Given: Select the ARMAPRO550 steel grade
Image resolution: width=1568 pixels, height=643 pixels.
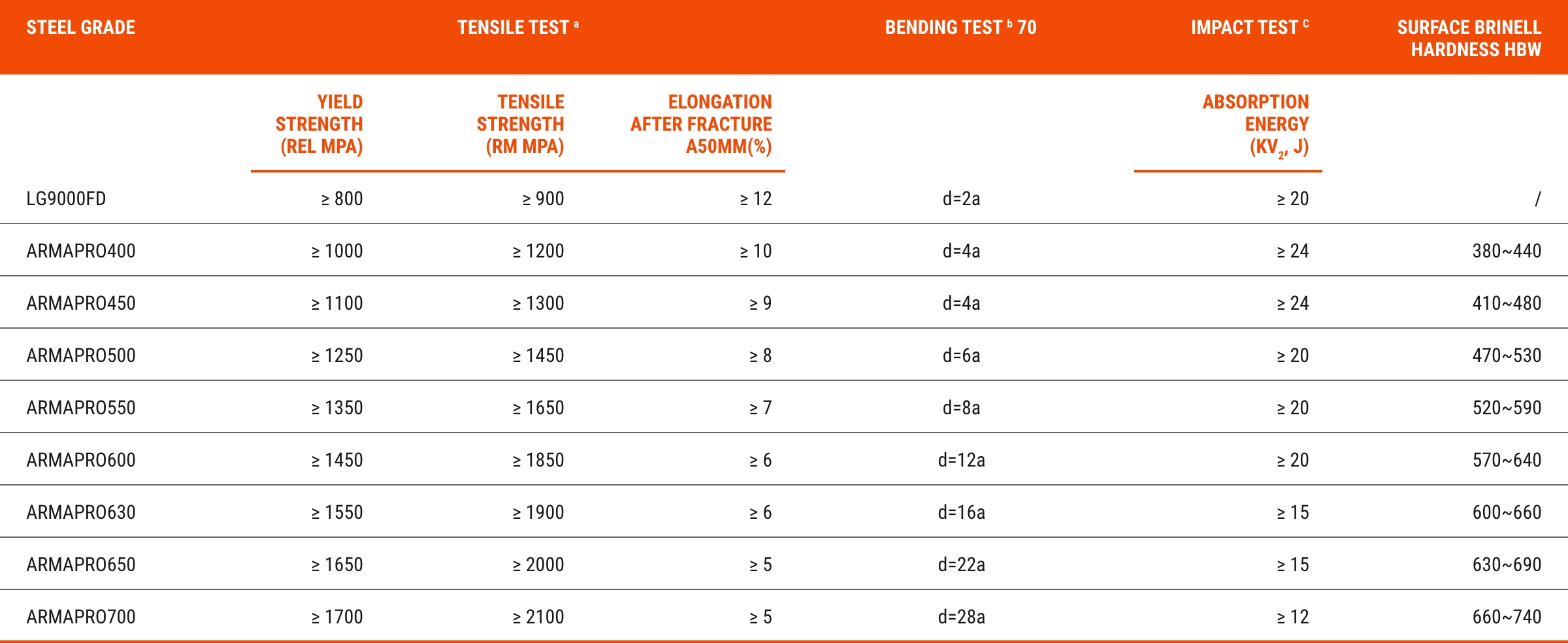Looking at the screenshot, I should (x=81, y=408).
